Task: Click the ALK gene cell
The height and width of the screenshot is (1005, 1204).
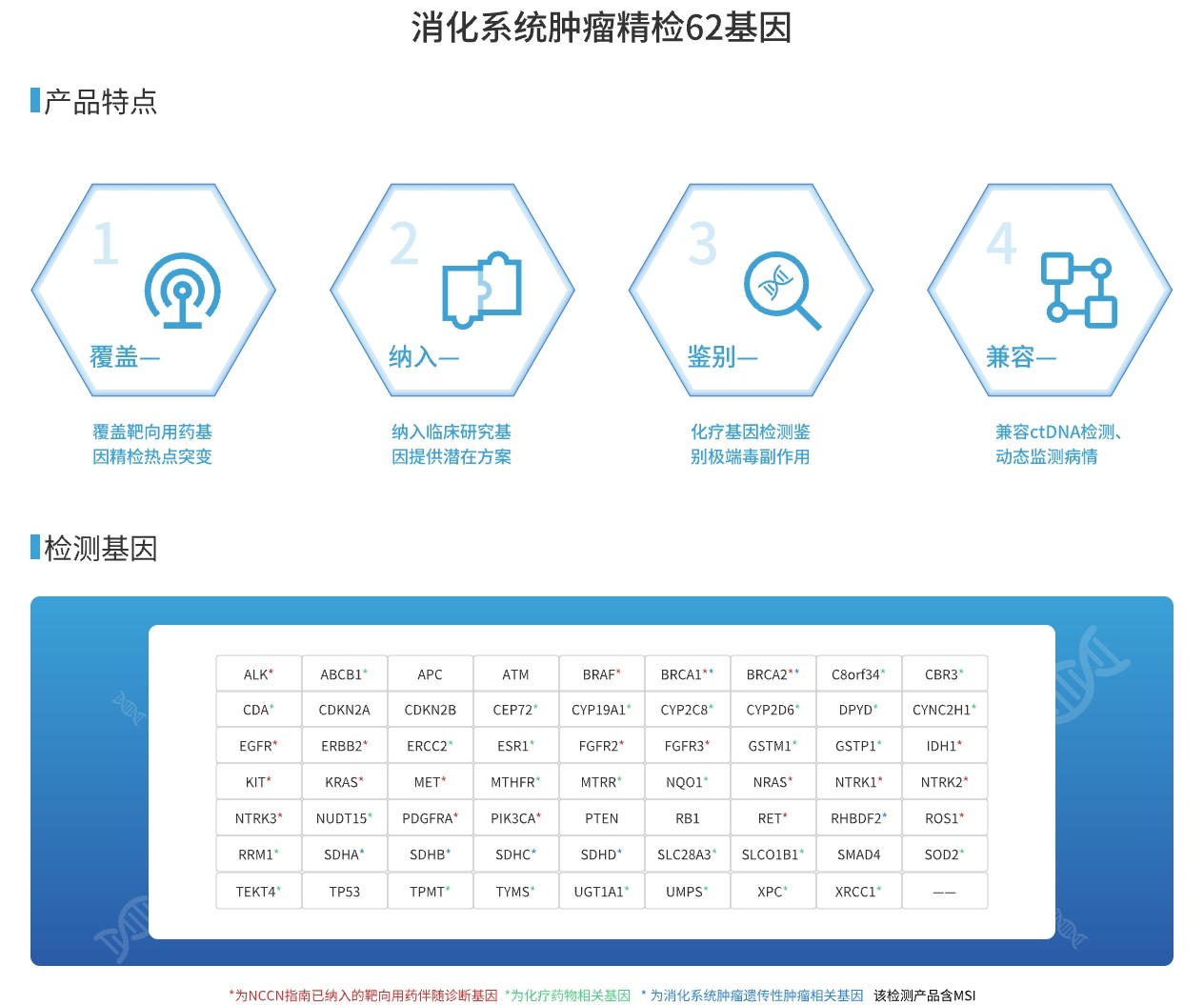Action: pyautogui.click(x=258, y=674)
